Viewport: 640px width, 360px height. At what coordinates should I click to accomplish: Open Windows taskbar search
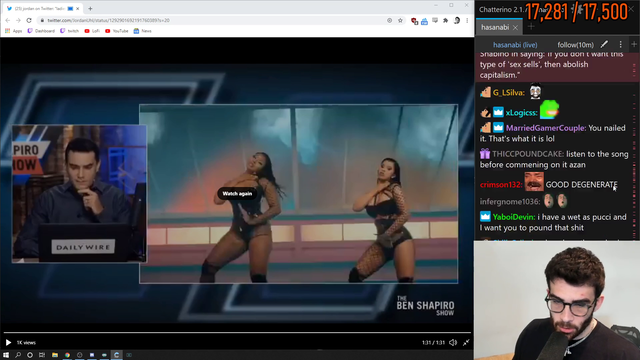click(18, 355)
